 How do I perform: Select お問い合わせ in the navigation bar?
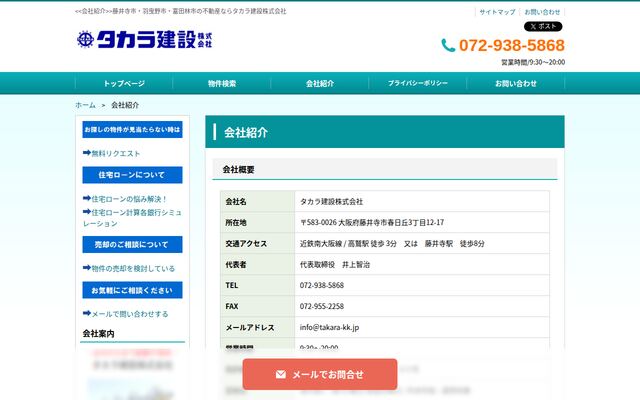tap(516, 83)
